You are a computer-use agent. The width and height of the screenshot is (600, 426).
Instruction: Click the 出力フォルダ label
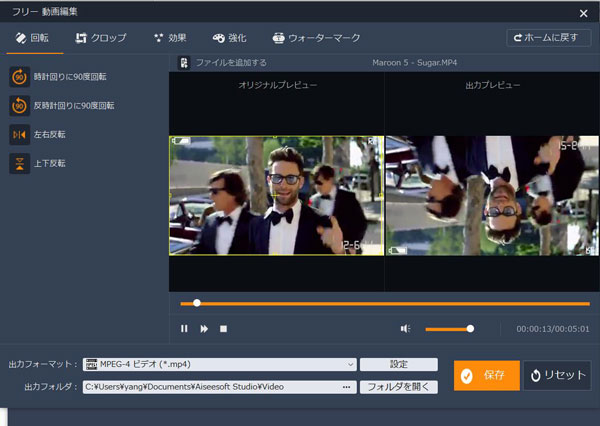point(51,387)
